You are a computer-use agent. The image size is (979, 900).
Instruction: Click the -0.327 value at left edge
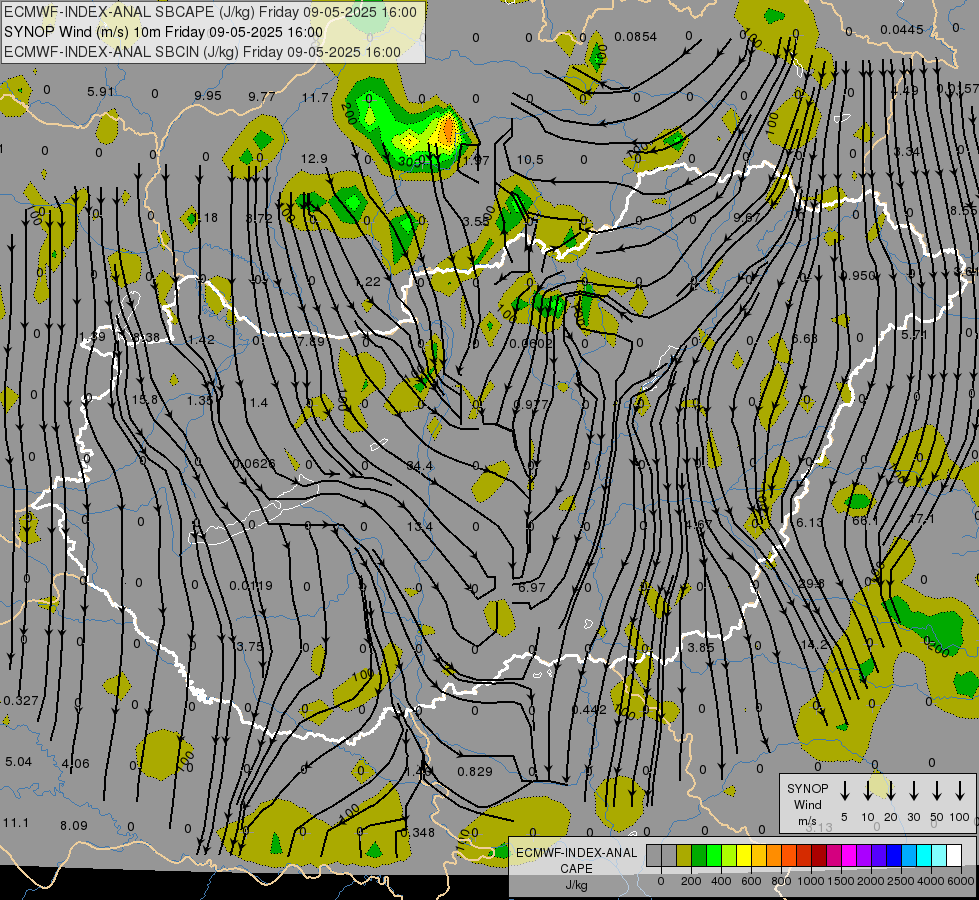point(19,701)
